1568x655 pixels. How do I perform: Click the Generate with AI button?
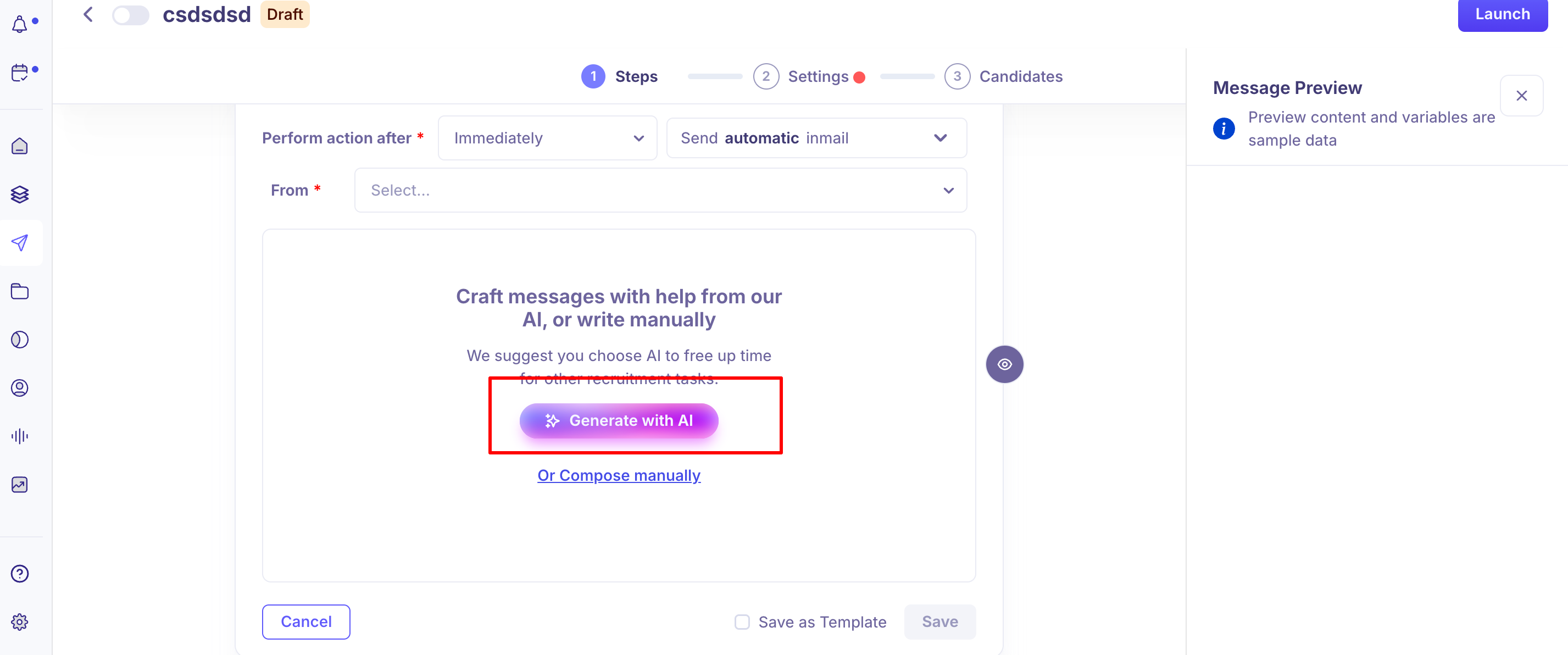coord(619,420)
